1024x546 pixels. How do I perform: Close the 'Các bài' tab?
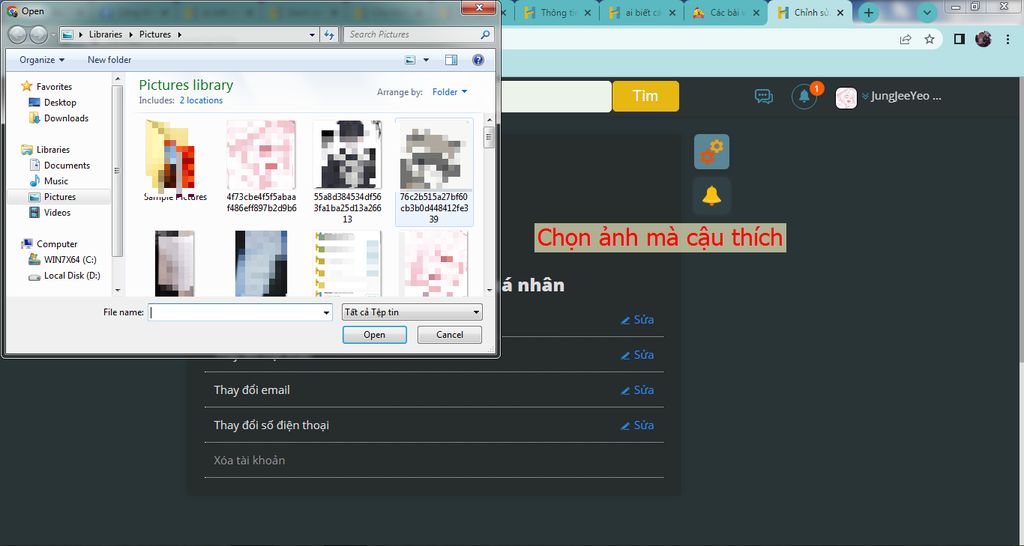point(756,12)
